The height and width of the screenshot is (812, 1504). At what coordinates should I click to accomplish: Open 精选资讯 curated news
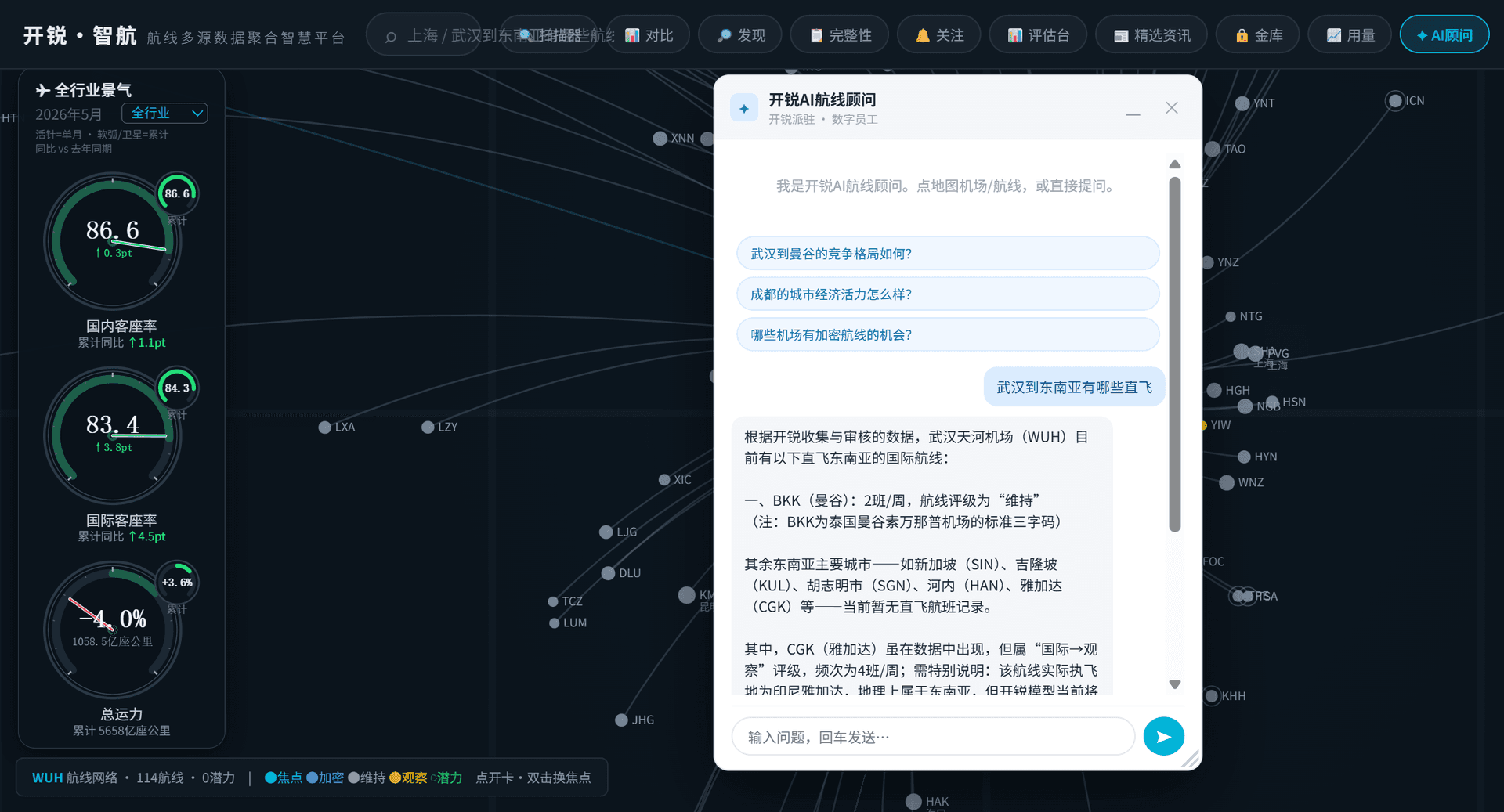point(1151,35)
